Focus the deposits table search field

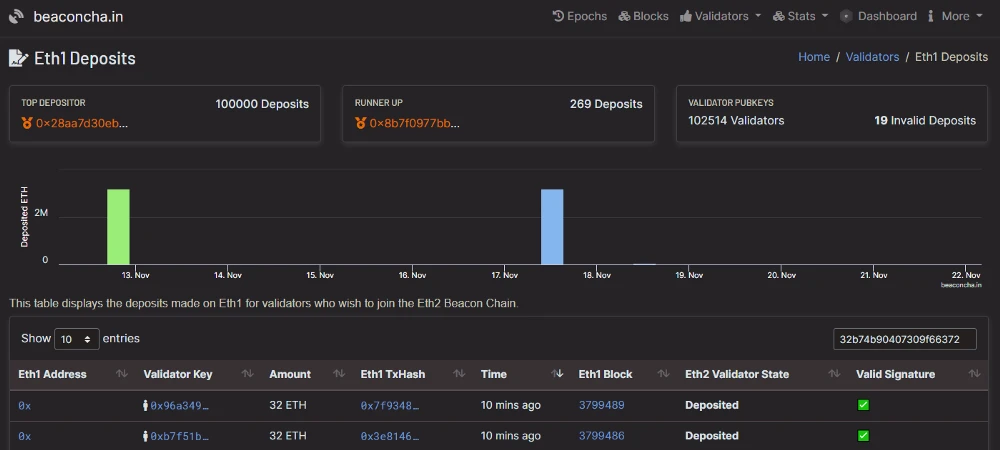pos(904,339)
